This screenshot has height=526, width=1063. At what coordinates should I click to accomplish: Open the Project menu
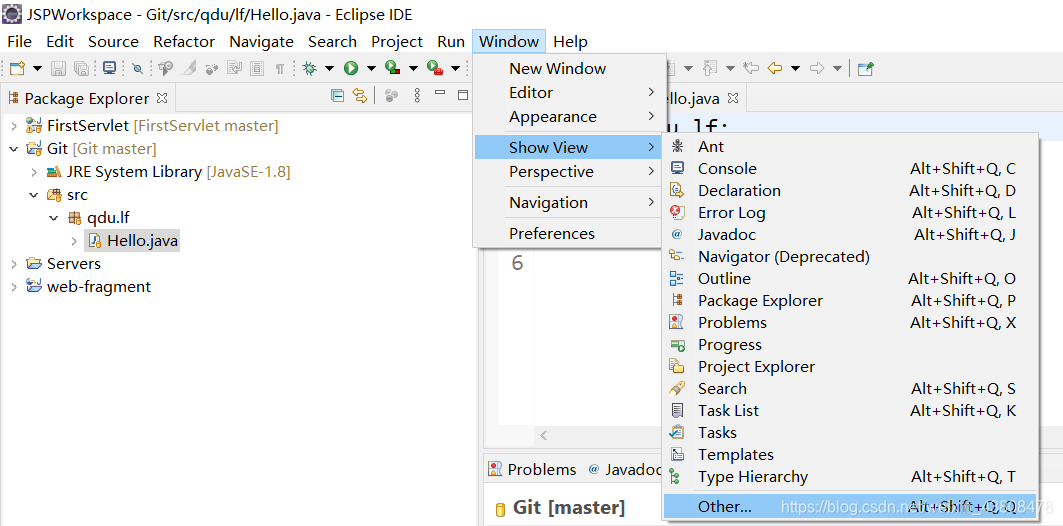point(397,42)
